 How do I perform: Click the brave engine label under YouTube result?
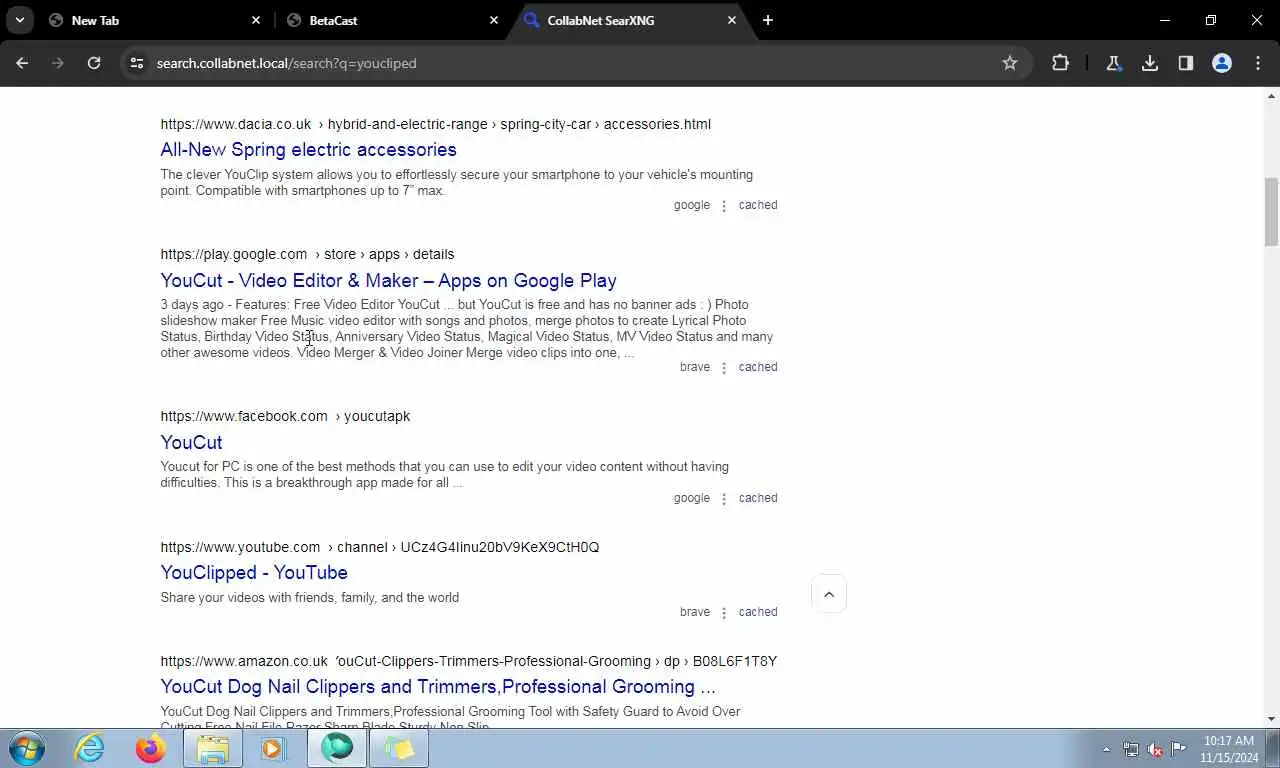coord(695,612)
